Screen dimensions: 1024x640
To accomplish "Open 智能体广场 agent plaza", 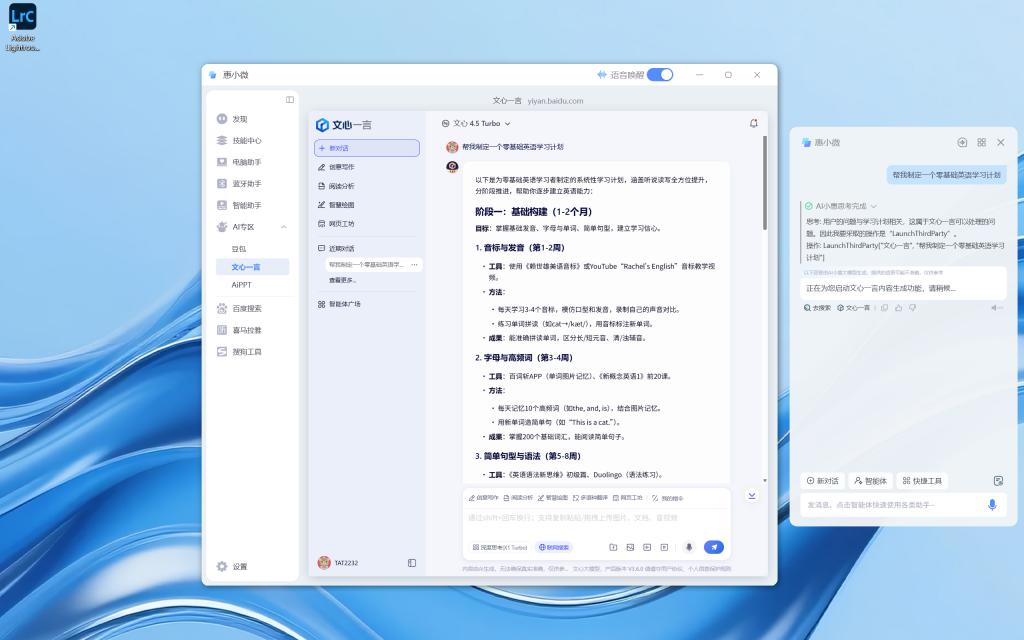I will point(339,304).
